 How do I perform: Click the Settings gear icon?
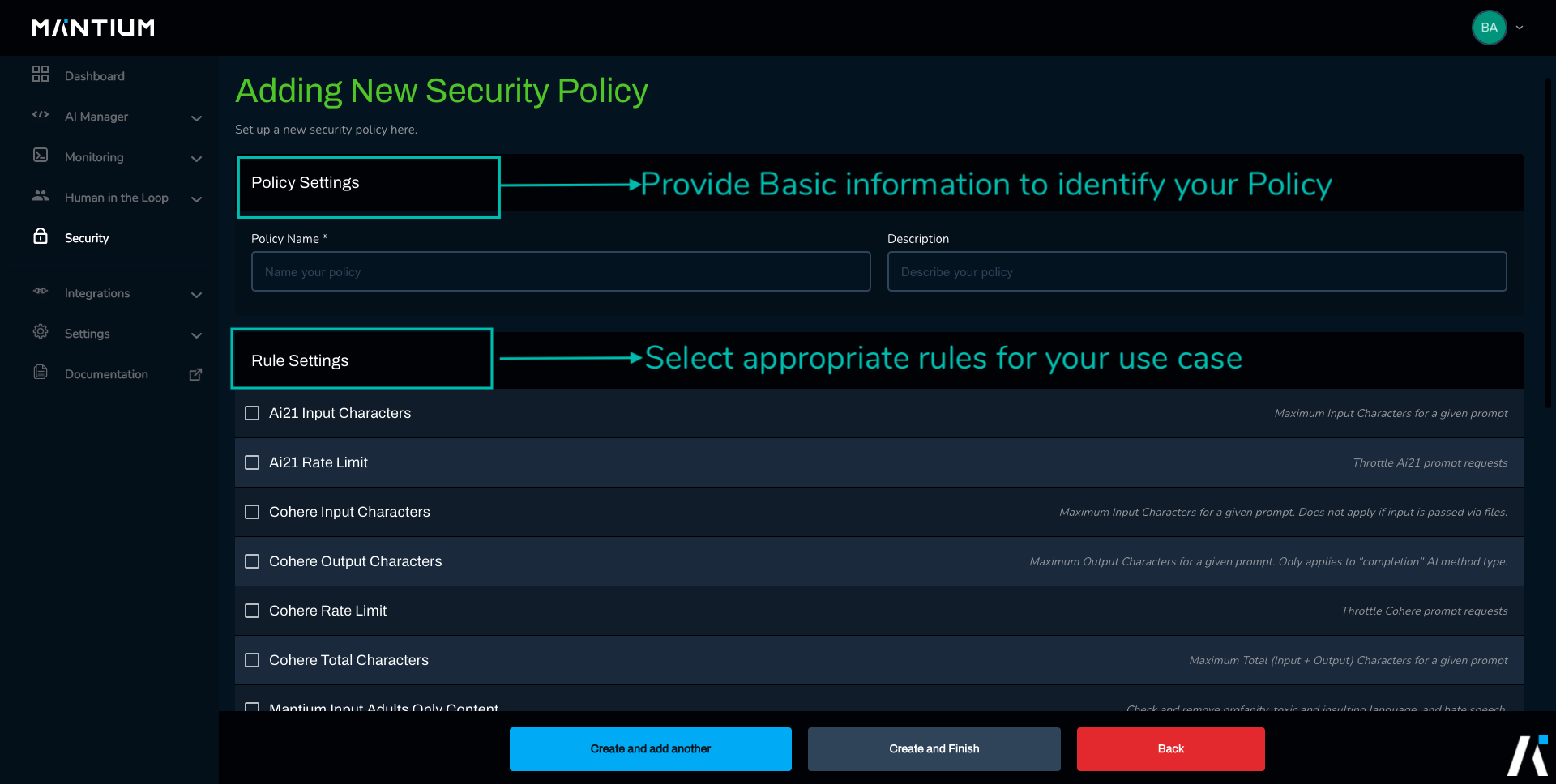click(x=41, y=332)
